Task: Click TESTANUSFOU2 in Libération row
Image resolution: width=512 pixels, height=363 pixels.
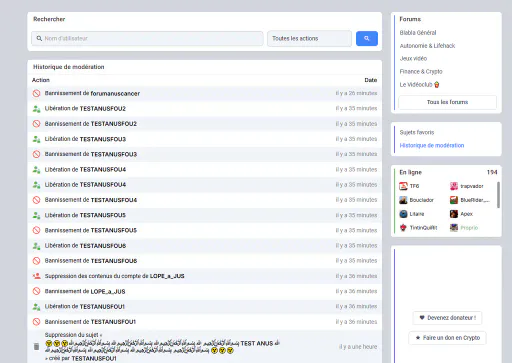Action: pyautogui.click(x=103, y=109)
